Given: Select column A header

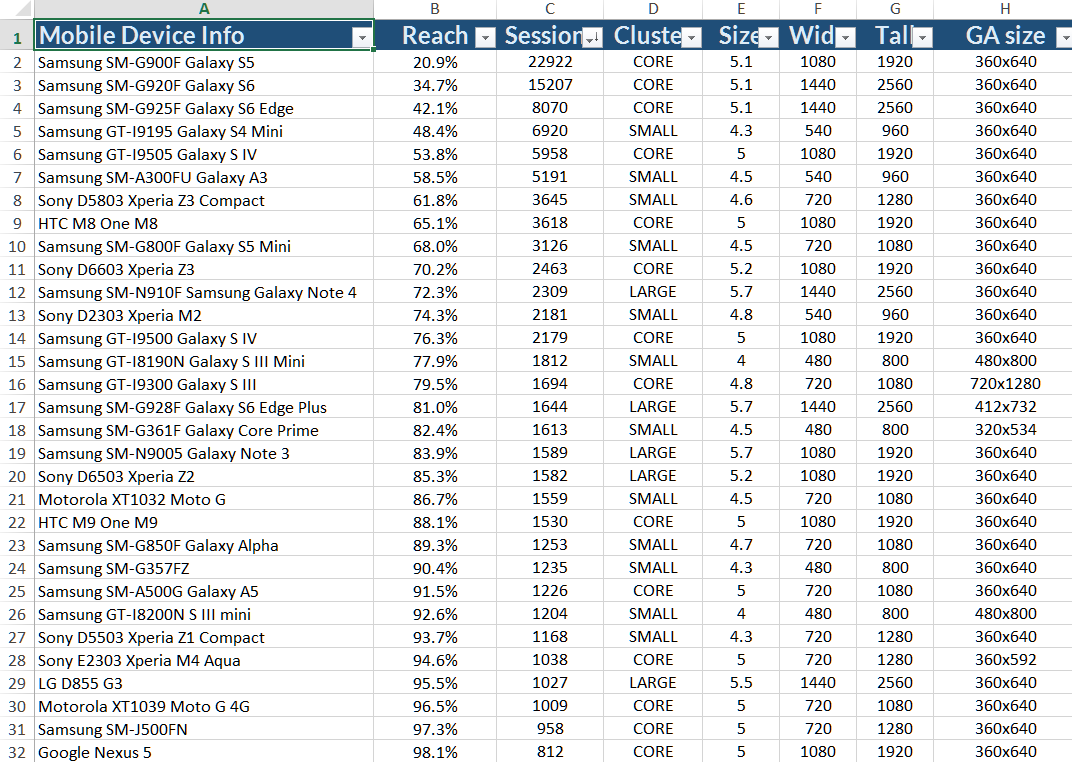Looking at the screenshot, I should (204, 9).
